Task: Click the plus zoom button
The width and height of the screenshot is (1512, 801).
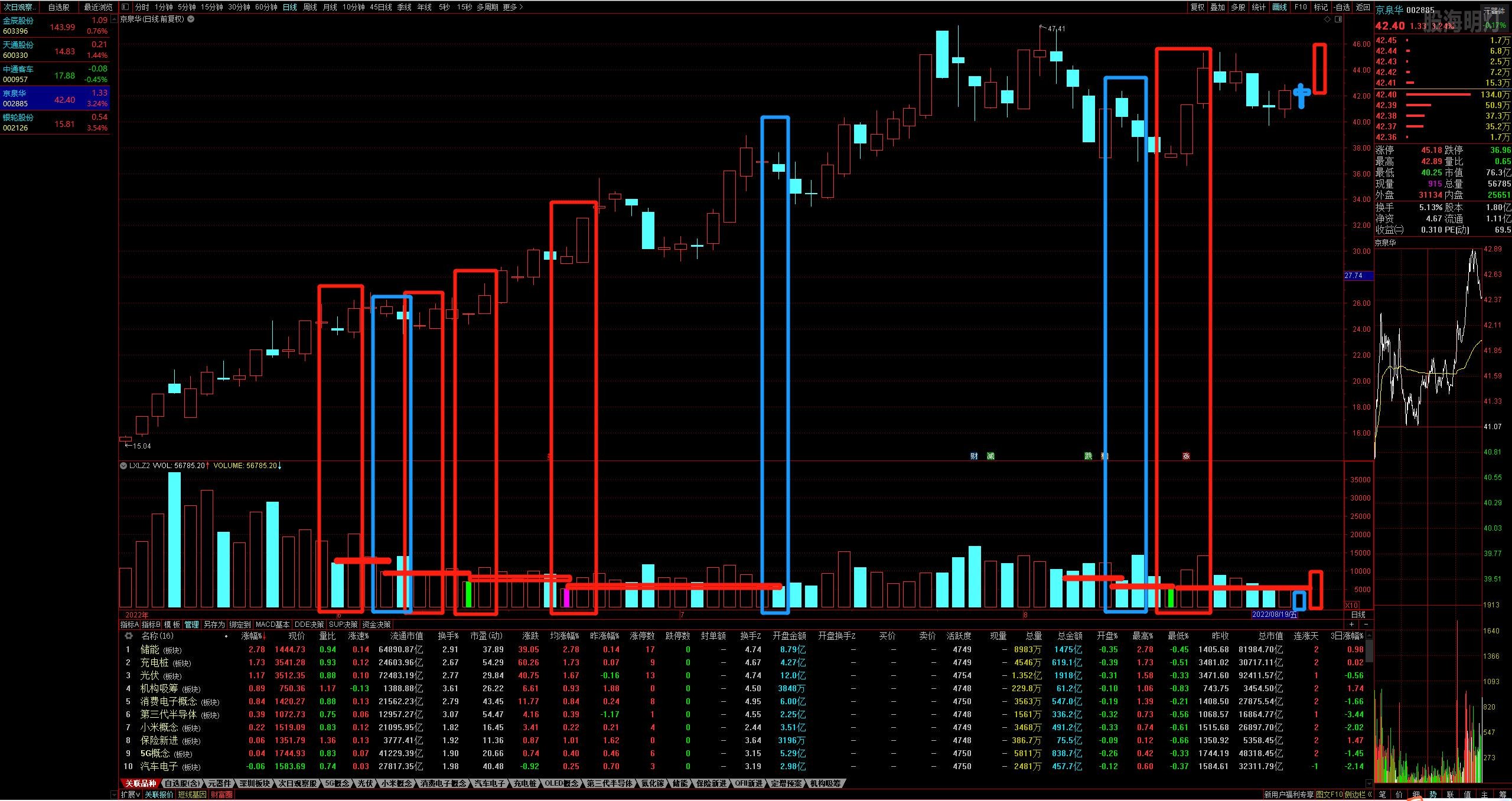Action: [1352, 624]
